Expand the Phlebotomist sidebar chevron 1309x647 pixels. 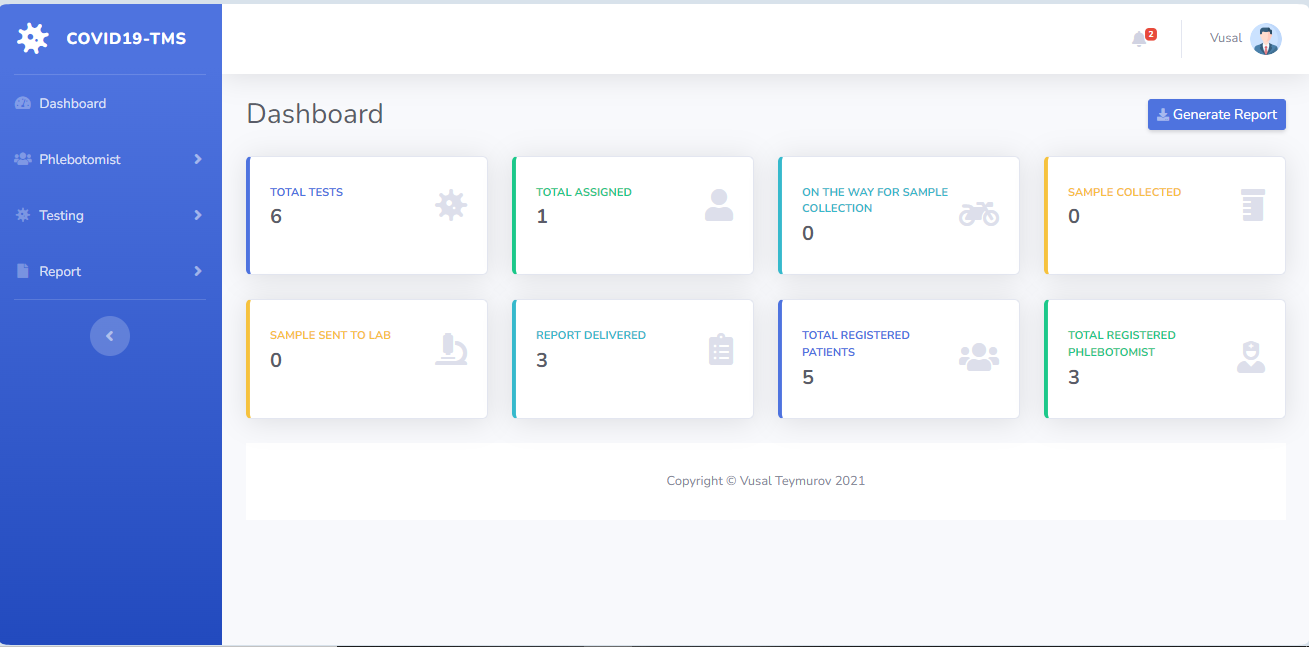click(198, 159)
